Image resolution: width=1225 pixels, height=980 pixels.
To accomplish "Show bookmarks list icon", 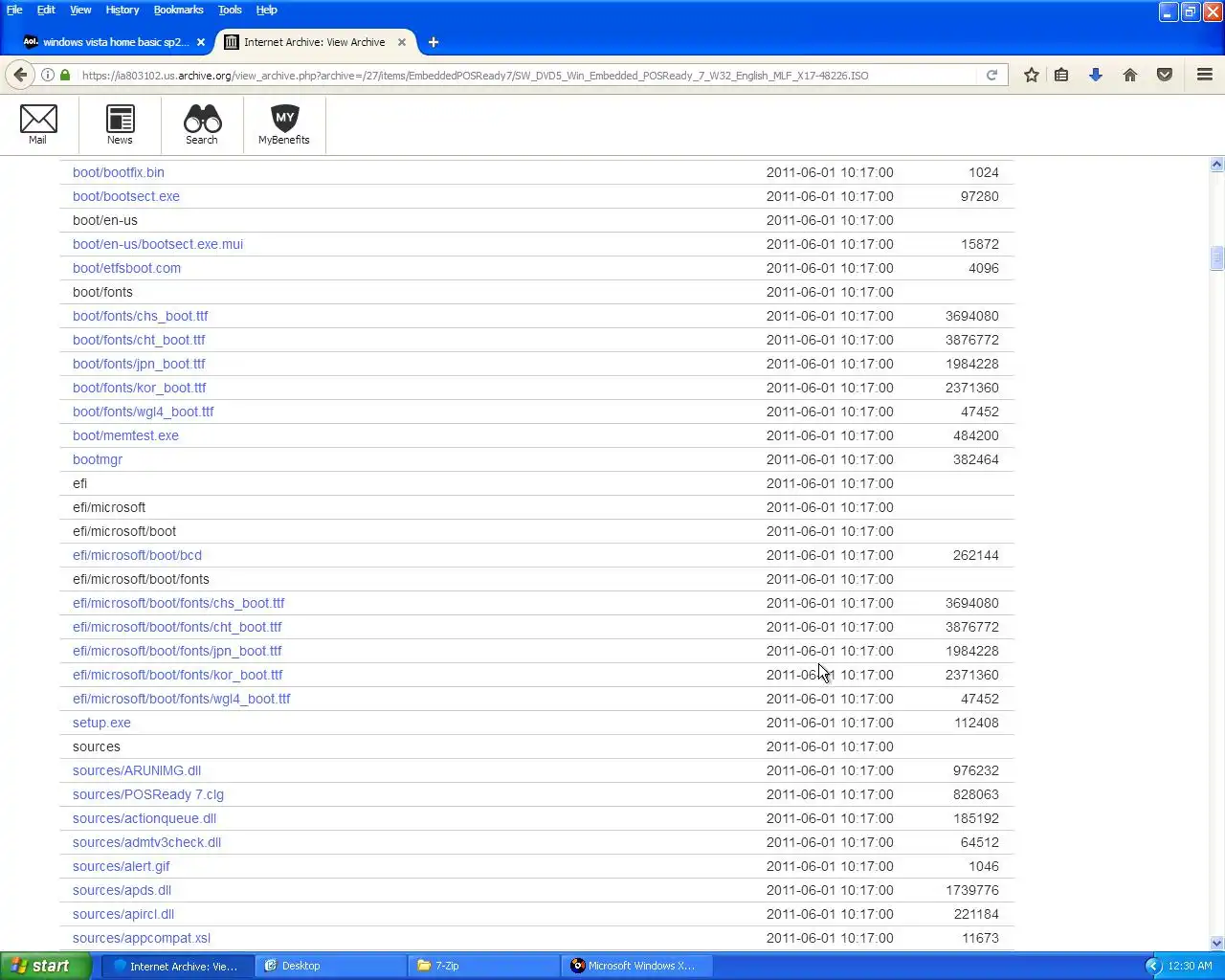I will point(1061,75).
